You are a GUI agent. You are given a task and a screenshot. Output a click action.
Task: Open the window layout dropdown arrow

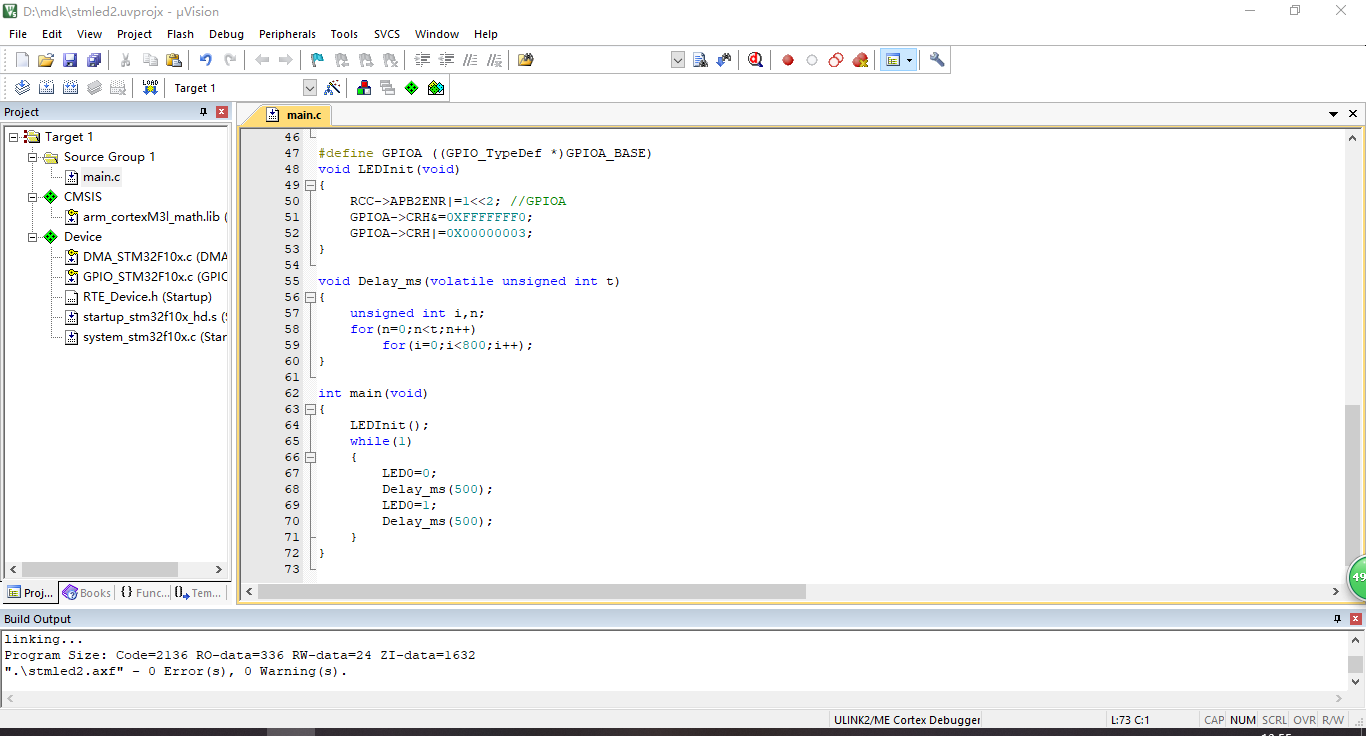(x=910, y=60)
